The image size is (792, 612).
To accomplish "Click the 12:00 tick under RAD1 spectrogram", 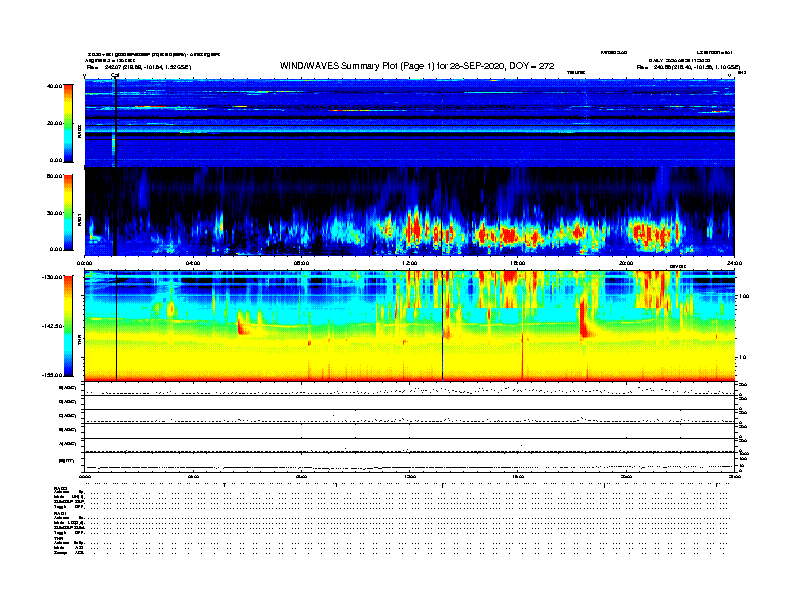I will click(410, 263).
